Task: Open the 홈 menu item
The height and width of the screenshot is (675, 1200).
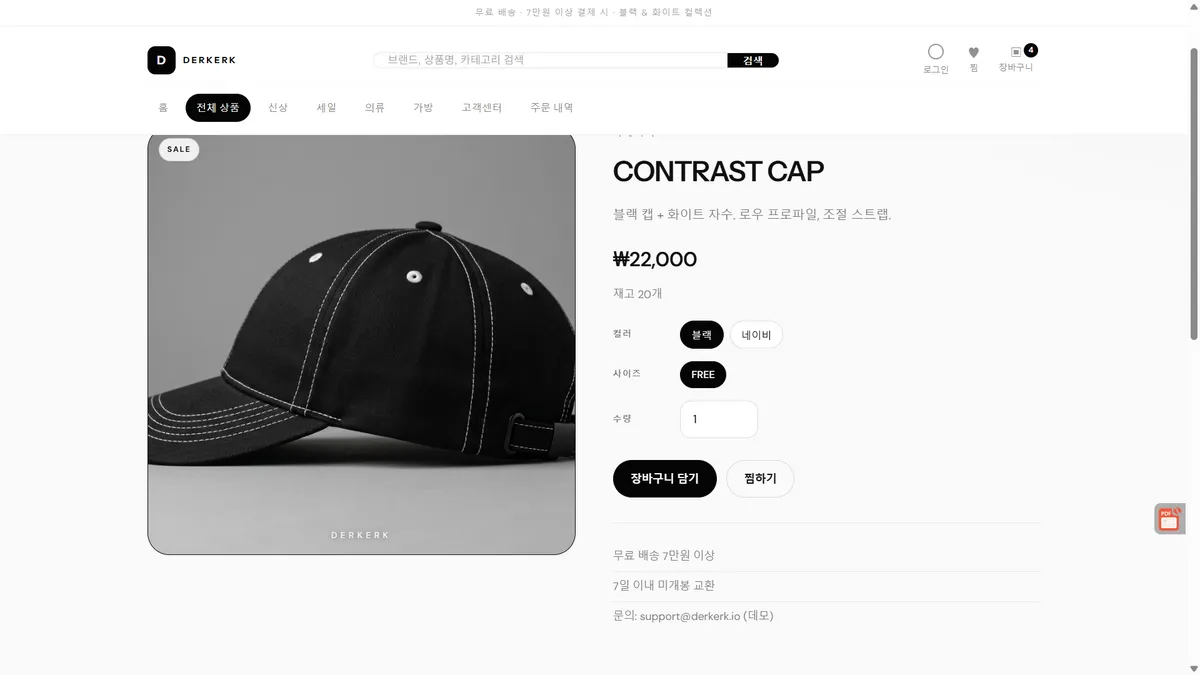Action: point(163,107)
